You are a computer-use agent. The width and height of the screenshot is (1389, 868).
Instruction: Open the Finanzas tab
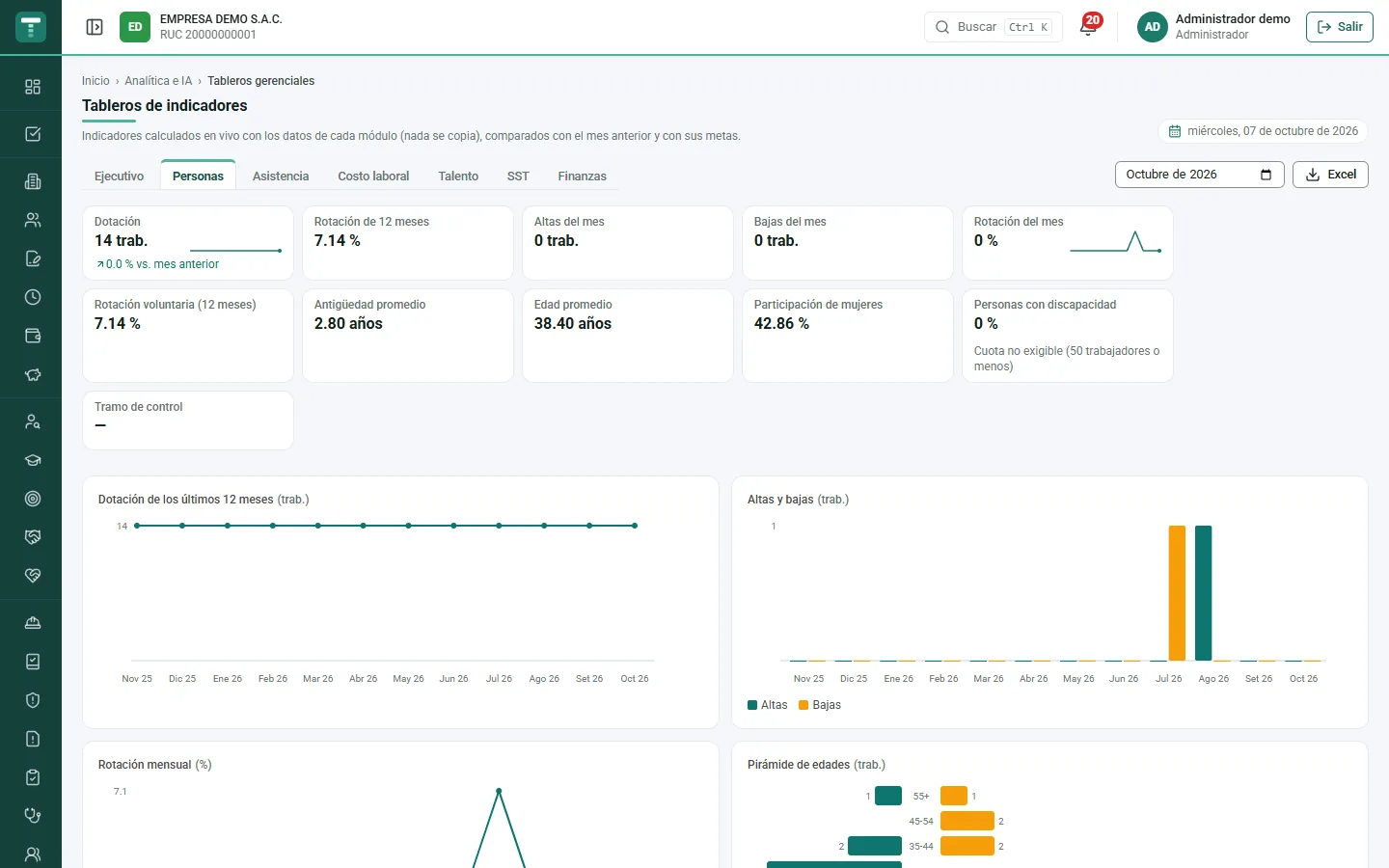[583, 176]
